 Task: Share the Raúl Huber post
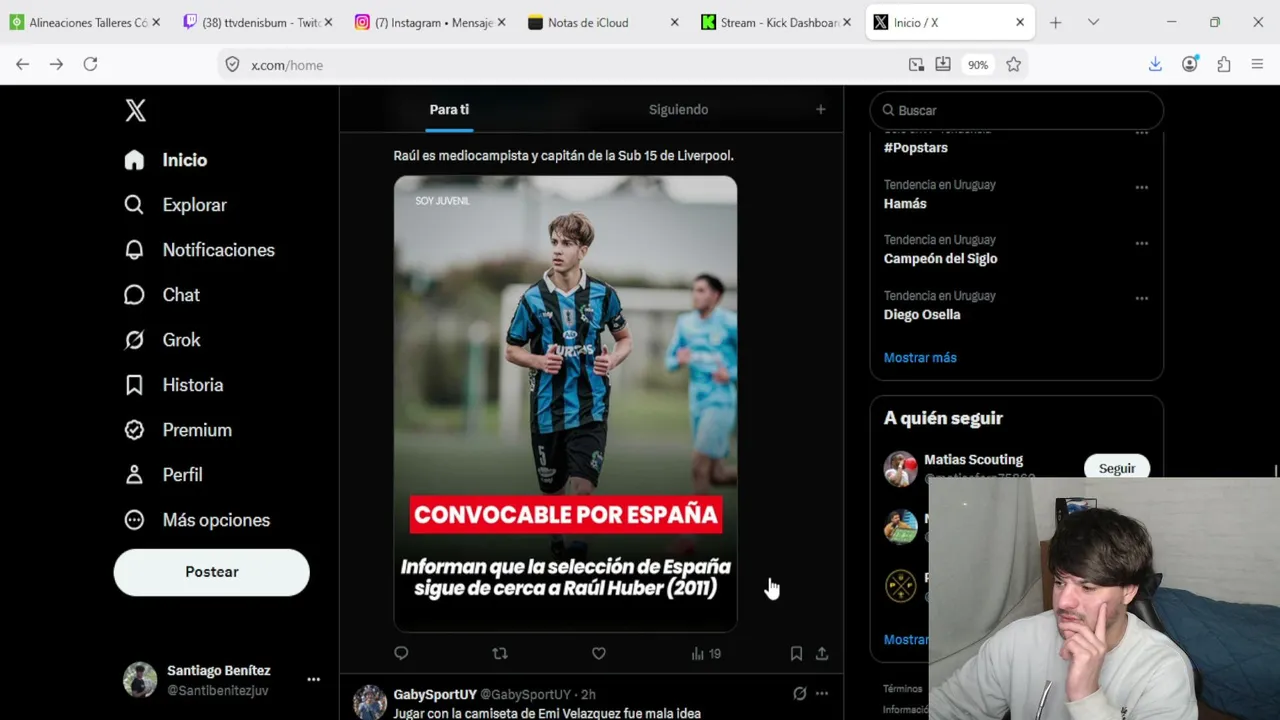tap(822, 653)
